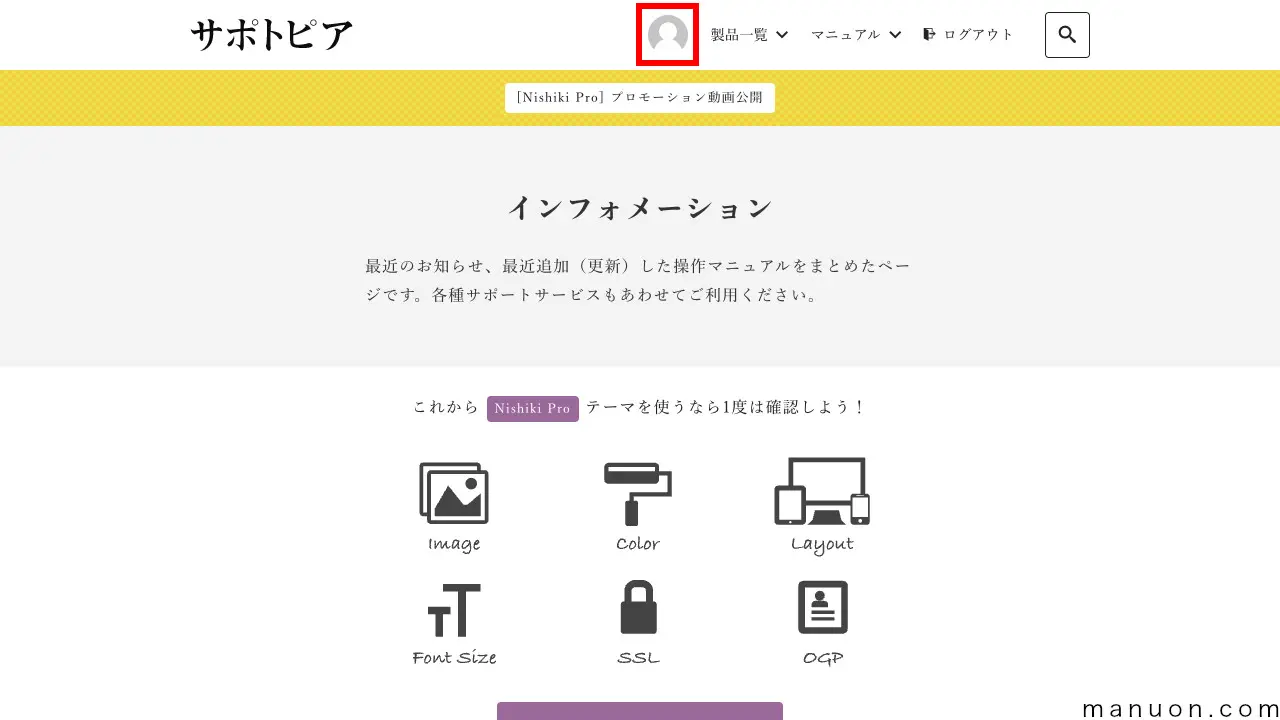
Task: Select the Image feature icon
Action: 454,492
